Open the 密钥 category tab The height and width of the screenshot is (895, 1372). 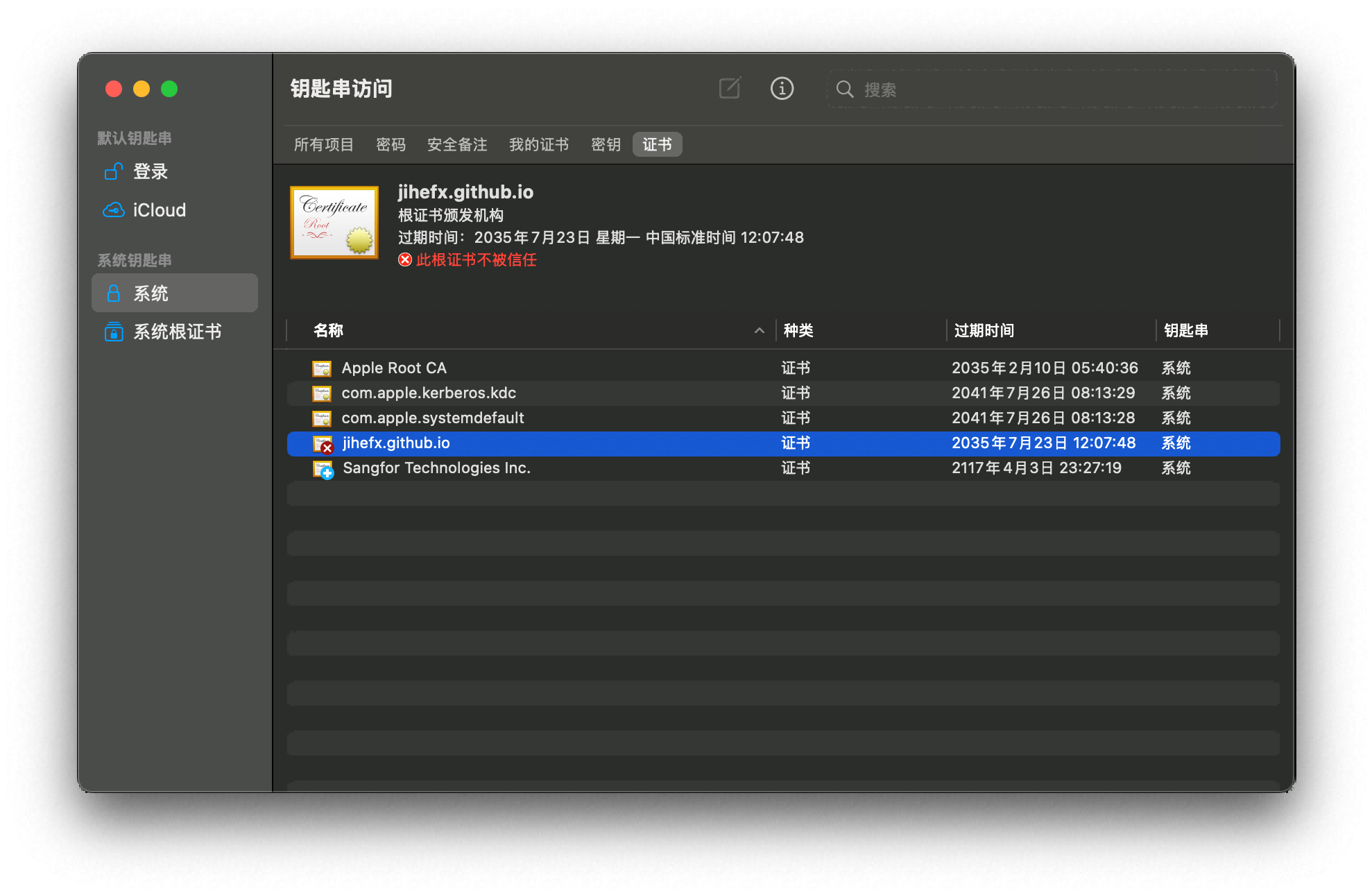click(605, 145)
